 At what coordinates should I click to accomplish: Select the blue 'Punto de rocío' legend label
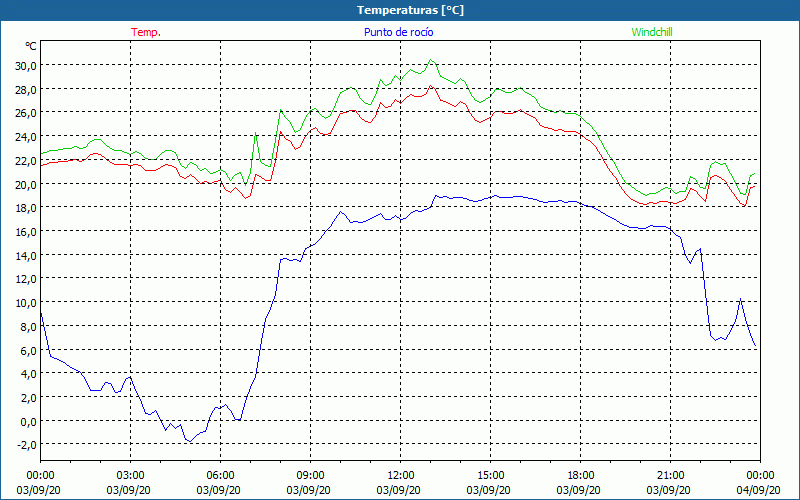(398, 32)
